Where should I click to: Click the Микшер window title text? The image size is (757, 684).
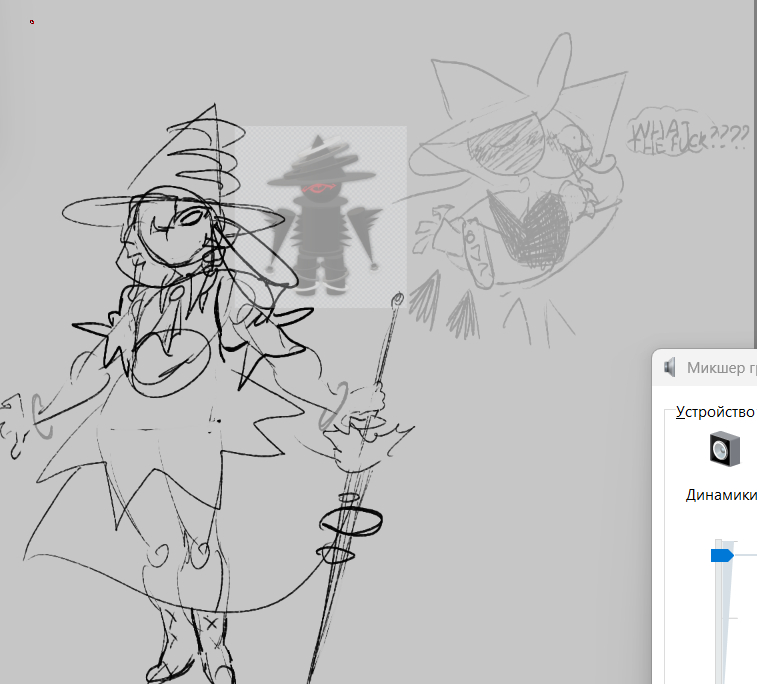click(720, 368)
